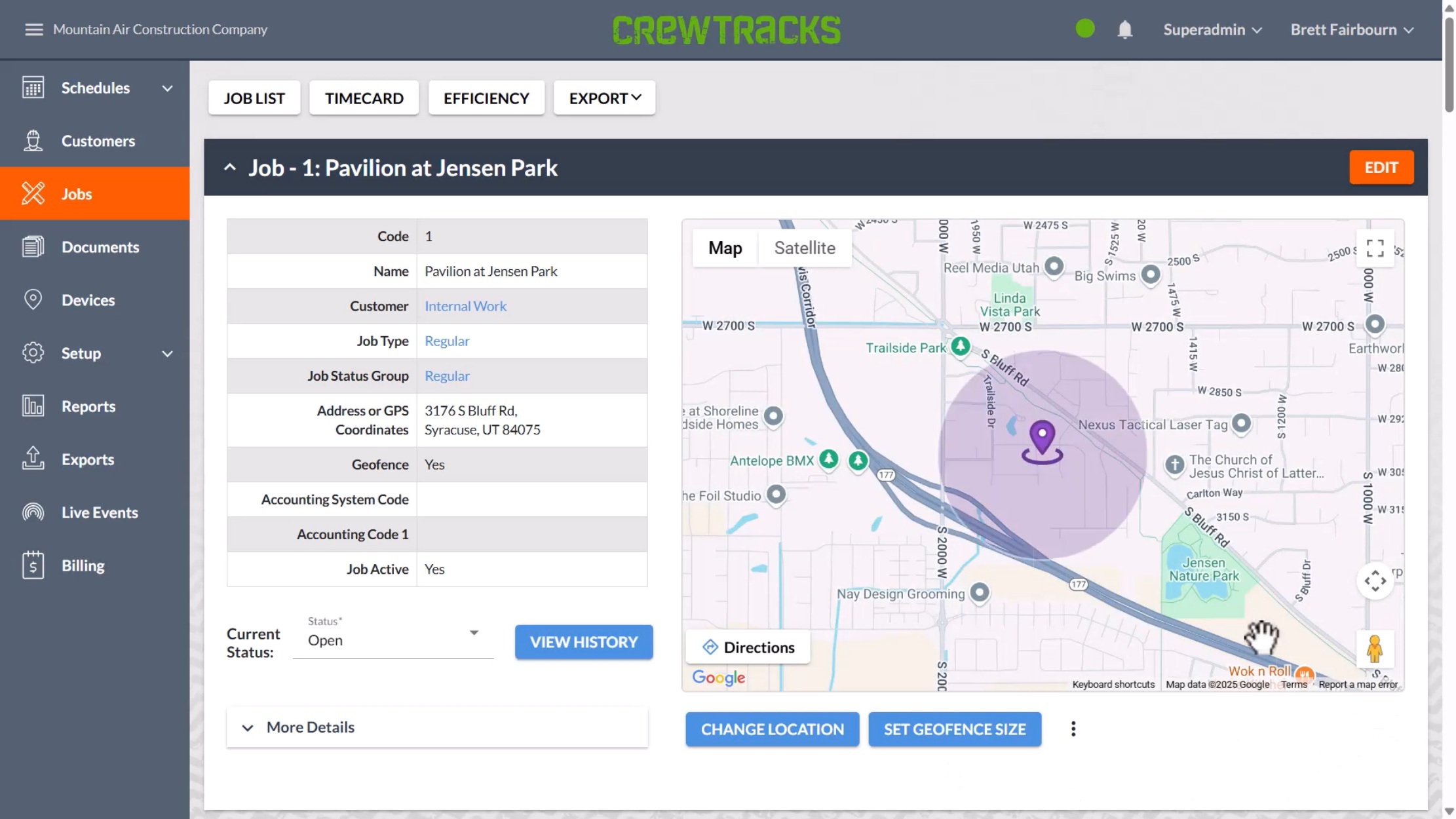Click the Pavilion at Jensen Park name value

(491, 271)
